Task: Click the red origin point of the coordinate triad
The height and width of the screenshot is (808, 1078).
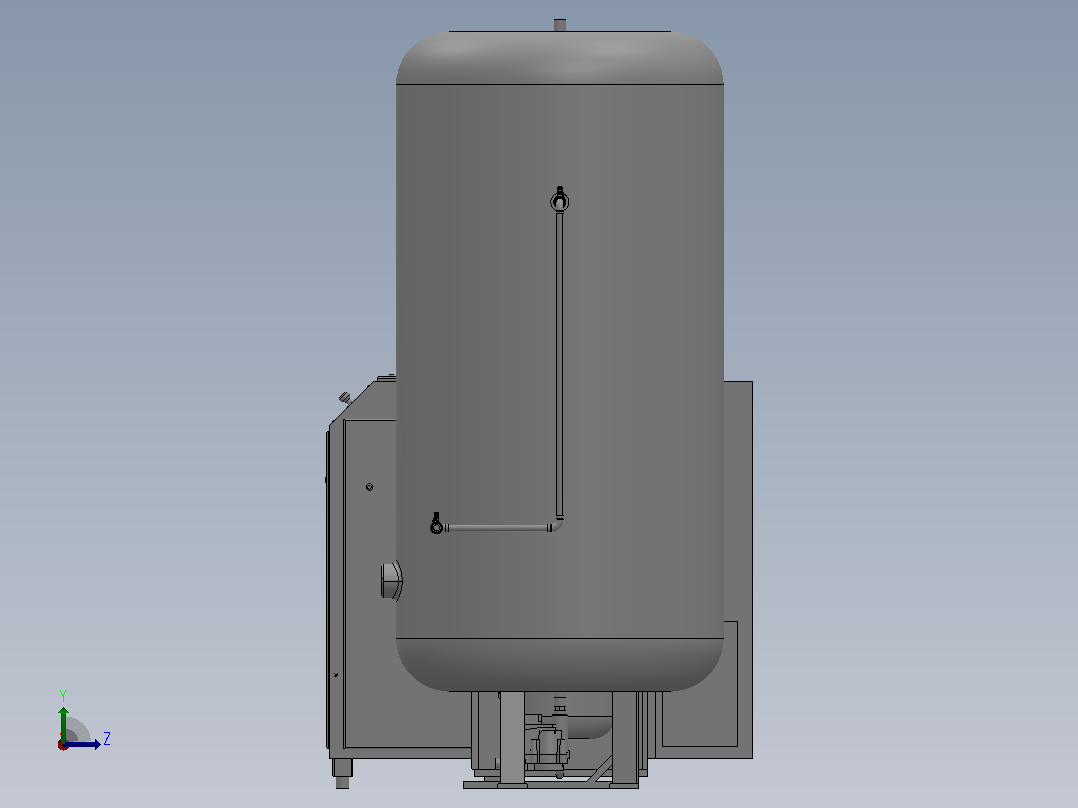Action: click(x=63, y=745)
